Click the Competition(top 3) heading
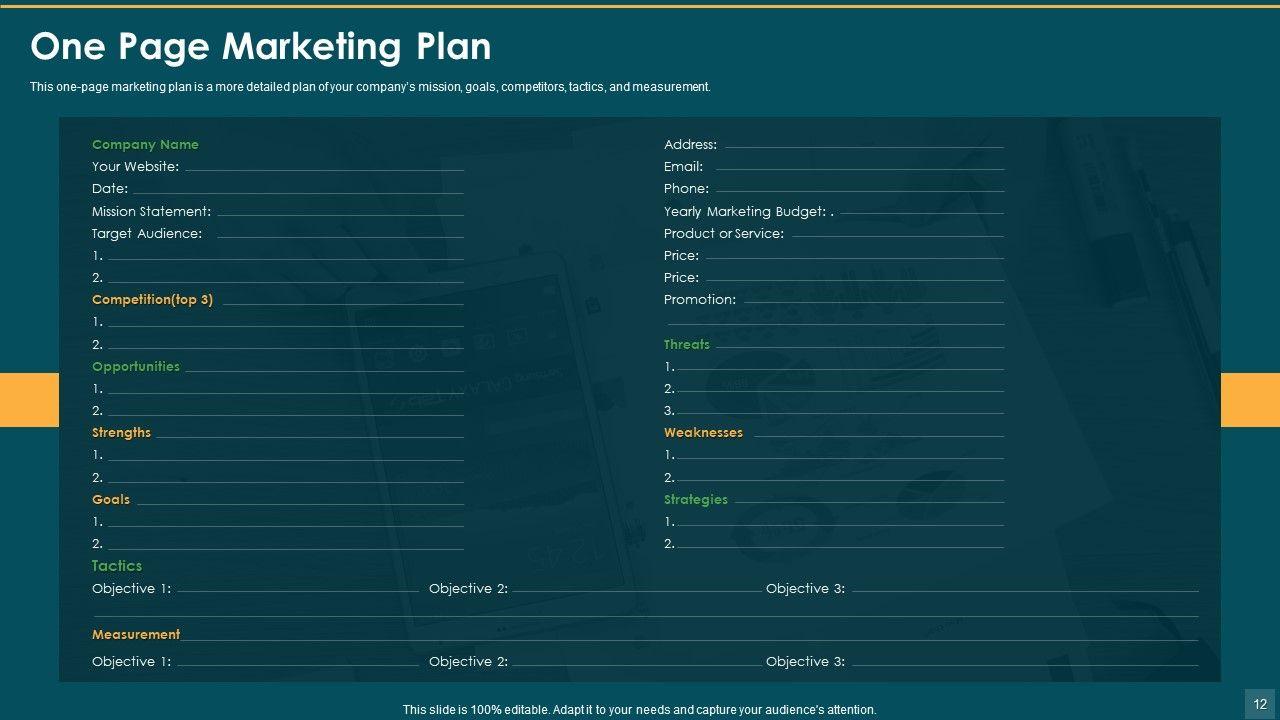 (x=152, y=300)
